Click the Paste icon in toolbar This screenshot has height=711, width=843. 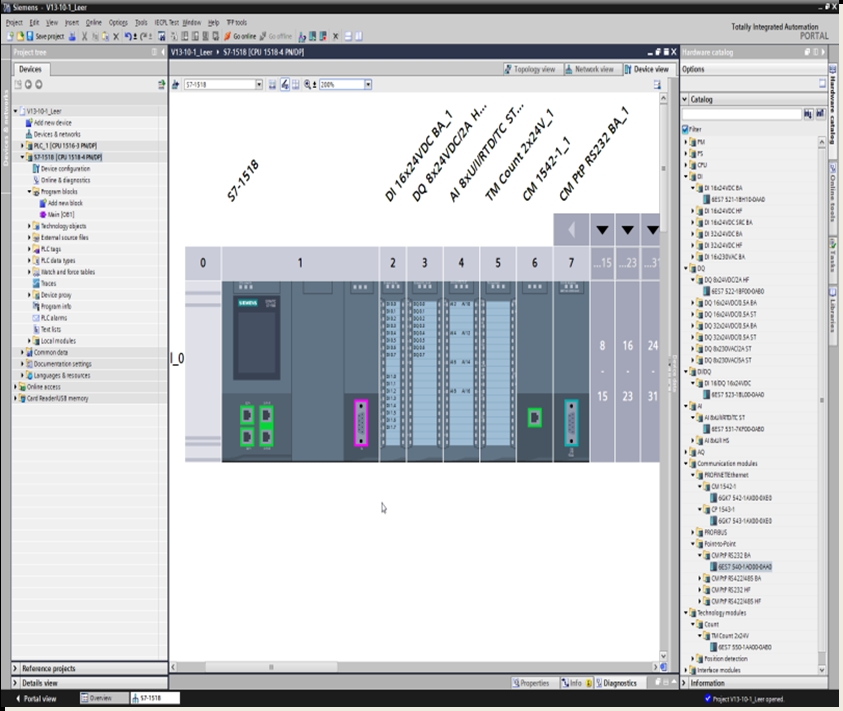click(105, 37)
